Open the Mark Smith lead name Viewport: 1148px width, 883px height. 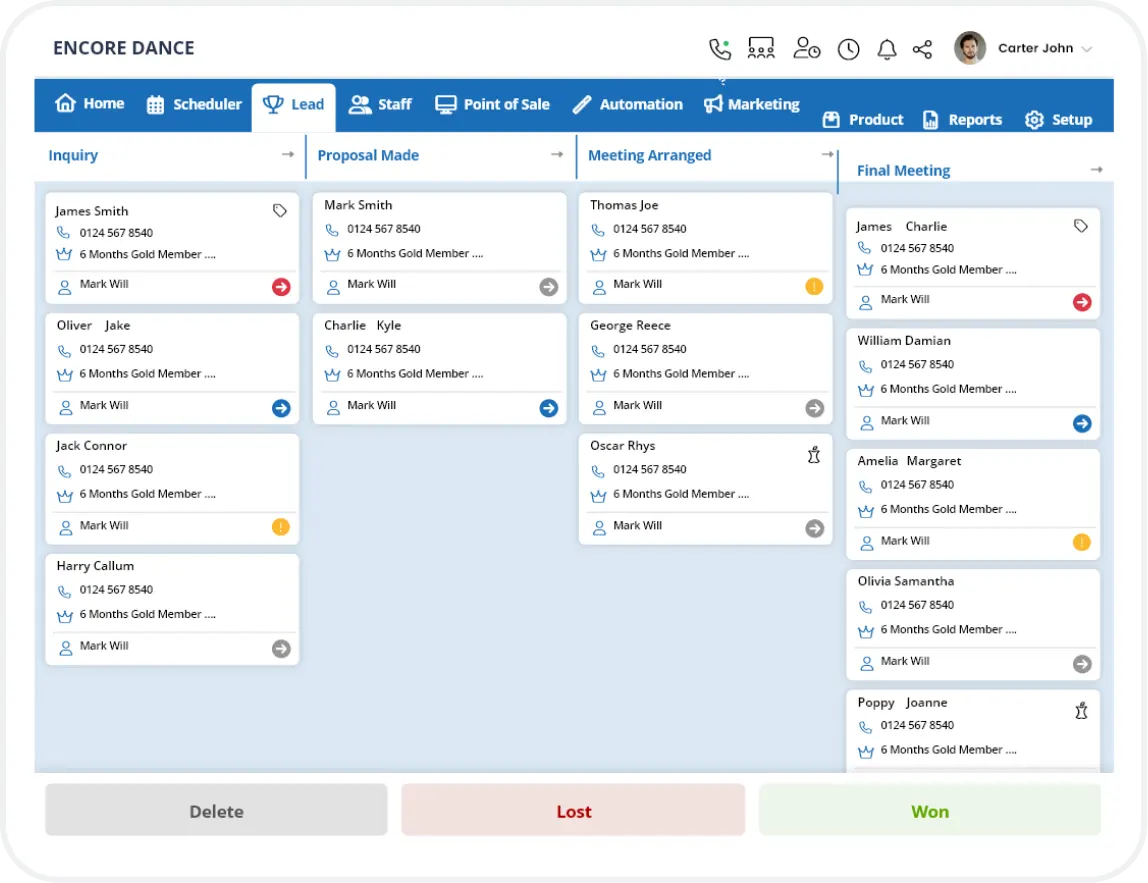[x=358, y=206]
